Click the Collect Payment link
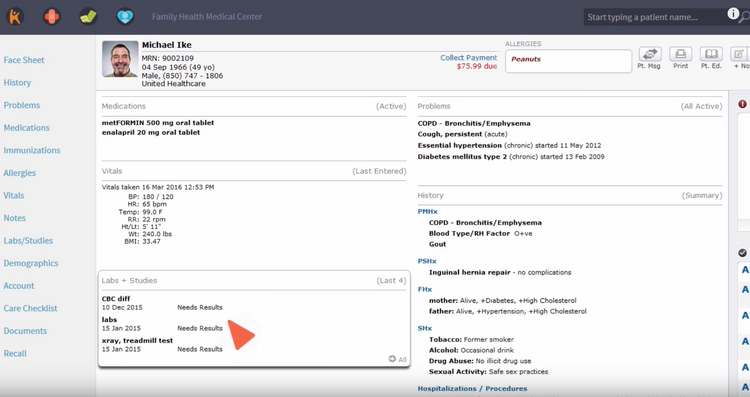 (x=468, y=57)
